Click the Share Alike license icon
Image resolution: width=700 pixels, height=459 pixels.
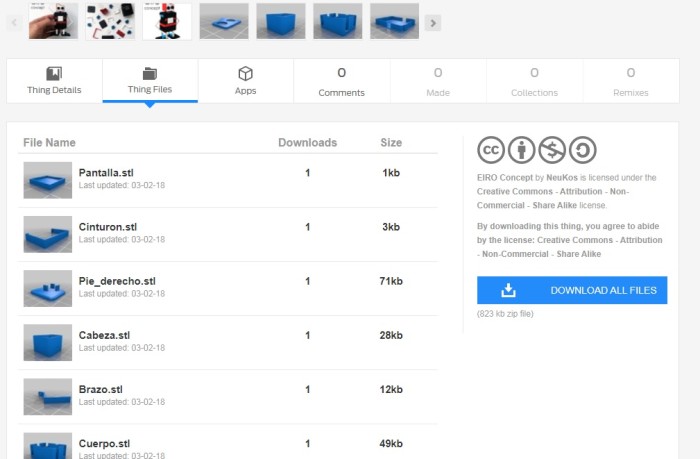pos(582,150)
